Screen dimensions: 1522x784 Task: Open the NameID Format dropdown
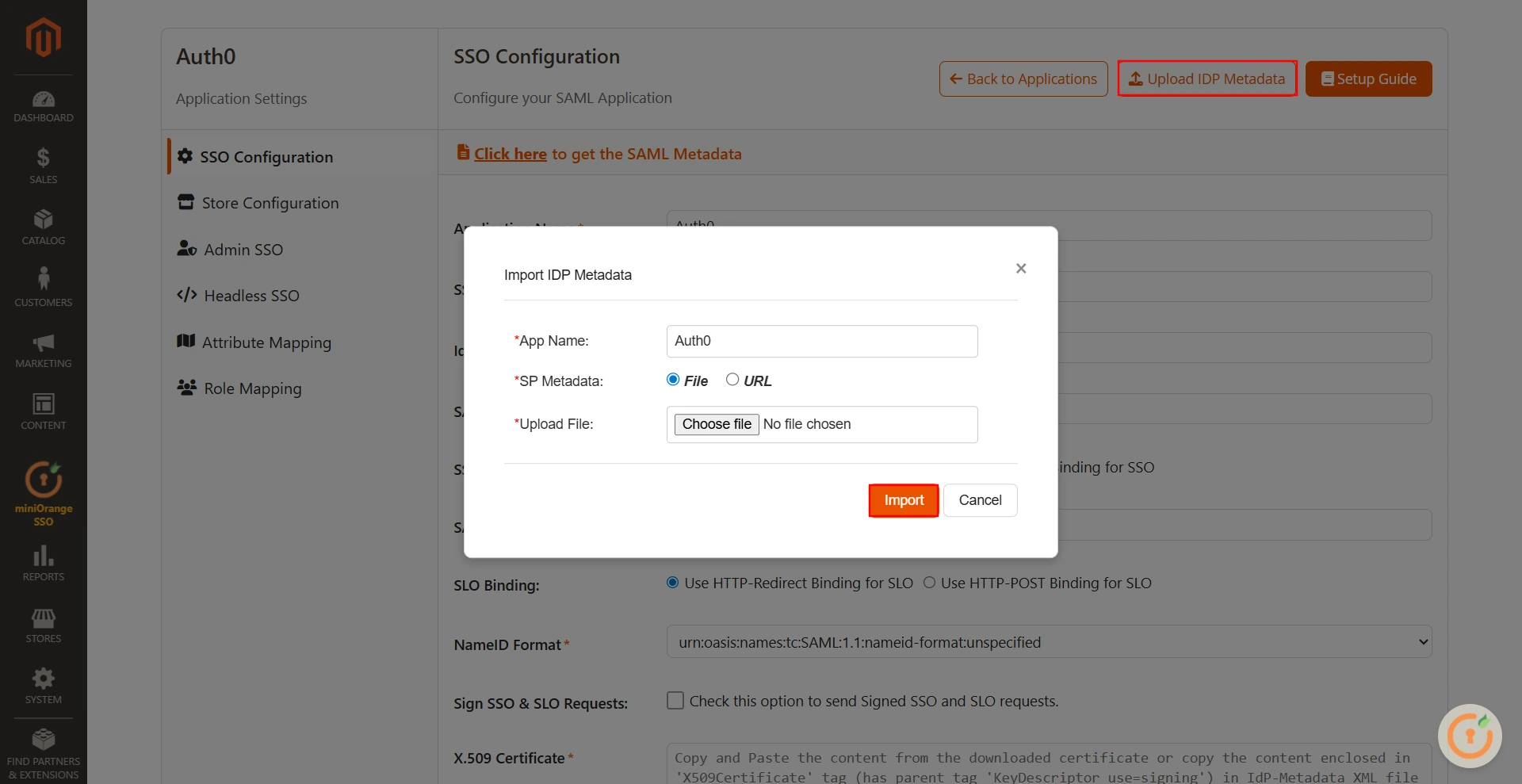coord(1048,641)
